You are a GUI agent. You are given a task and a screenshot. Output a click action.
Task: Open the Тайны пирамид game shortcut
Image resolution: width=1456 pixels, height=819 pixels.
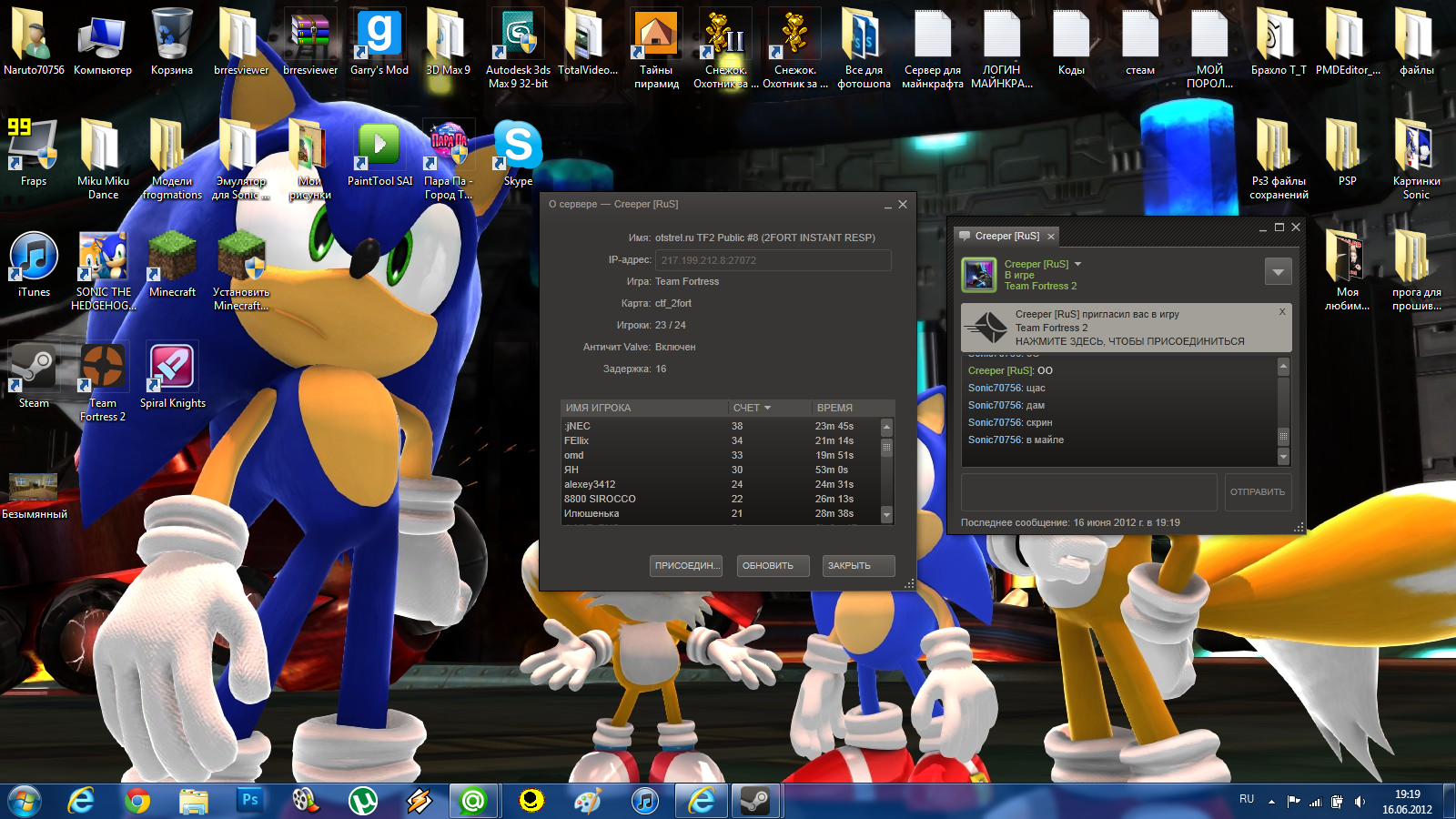click(656, 49)
